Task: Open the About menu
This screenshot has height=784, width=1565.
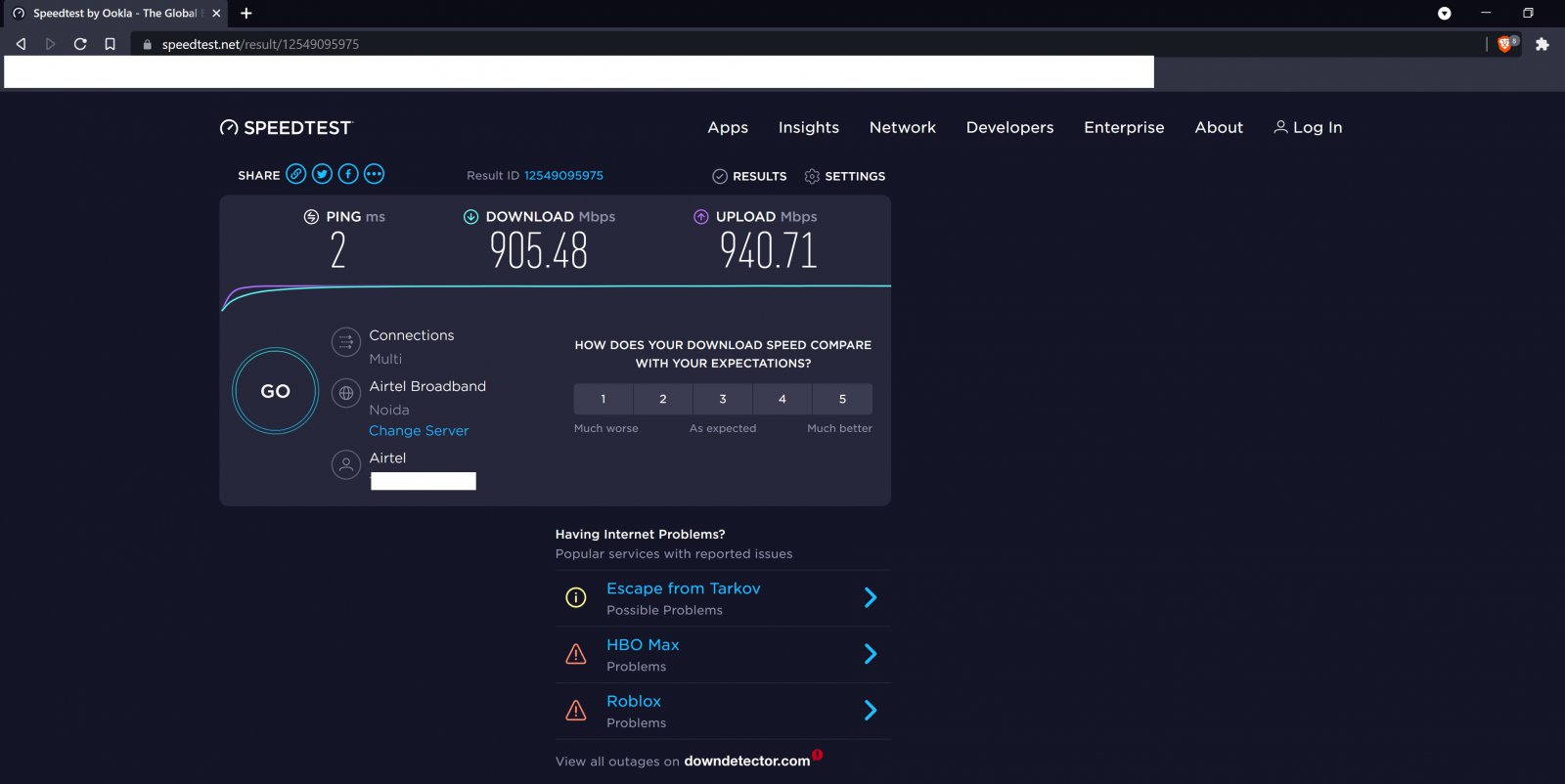Action: (1219, 127)
